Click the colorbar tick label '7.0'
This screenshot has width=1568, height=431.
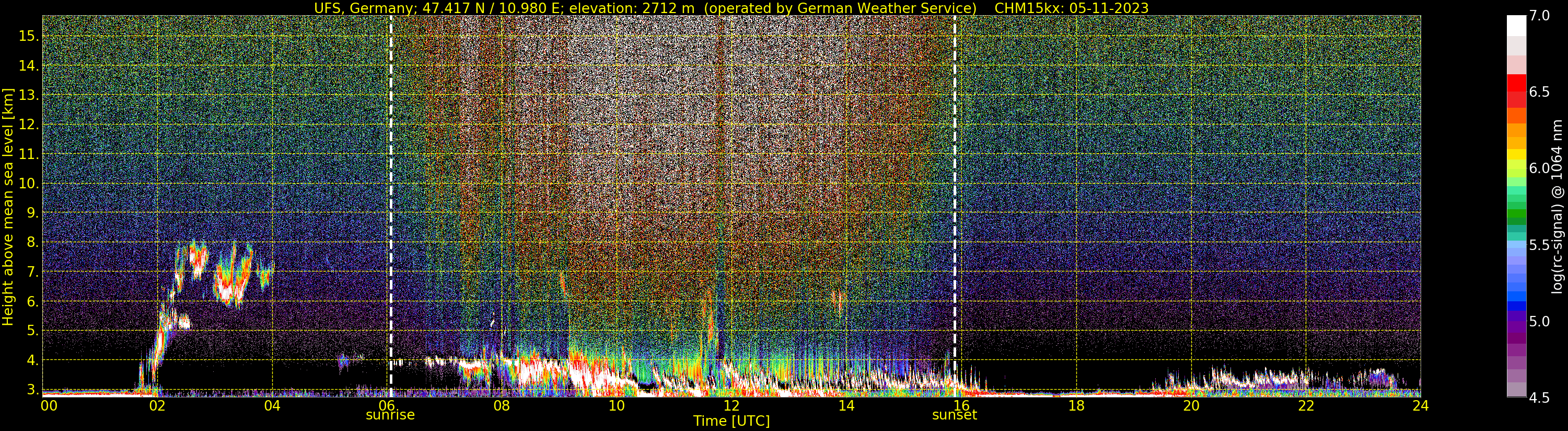(x=1539, y=16)
